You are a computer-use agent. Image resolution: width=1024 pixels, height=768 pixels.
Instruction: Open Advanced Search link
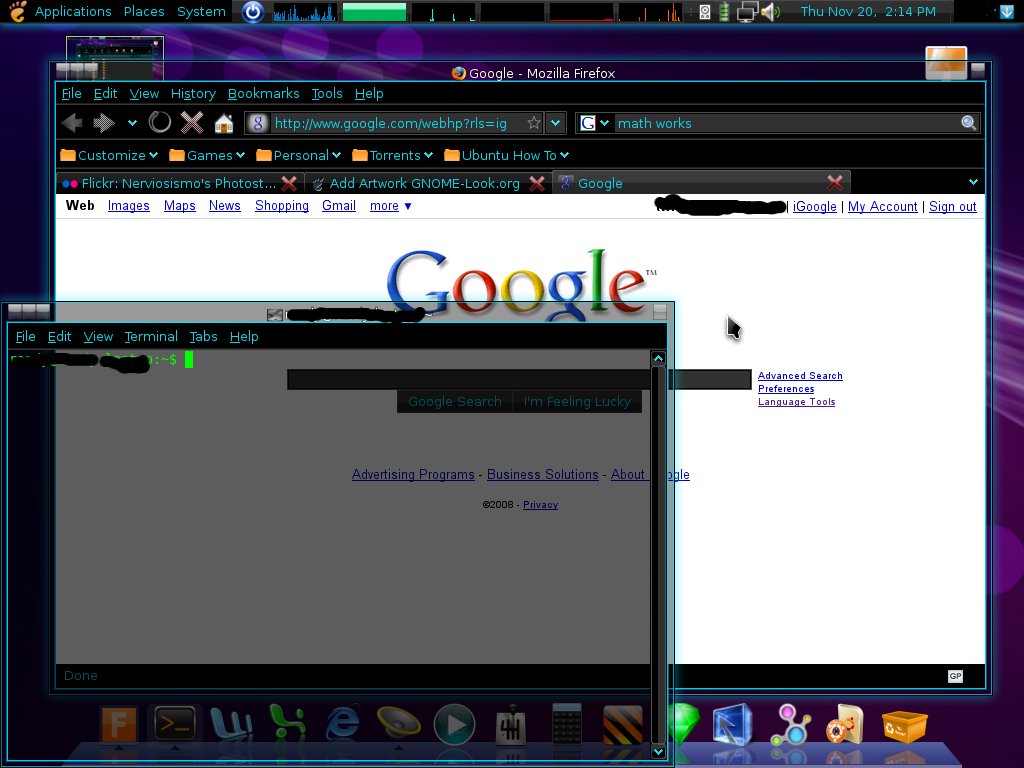[x=800, y=376]
